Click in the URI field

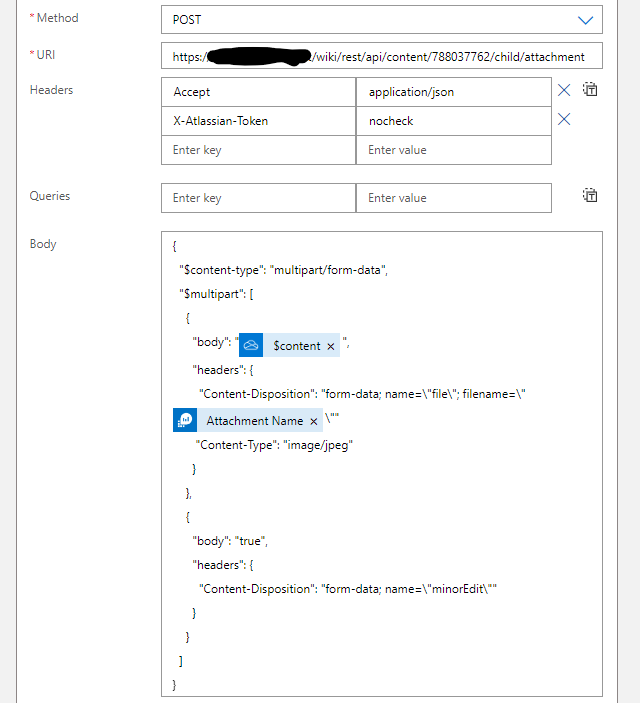point(382,56)
